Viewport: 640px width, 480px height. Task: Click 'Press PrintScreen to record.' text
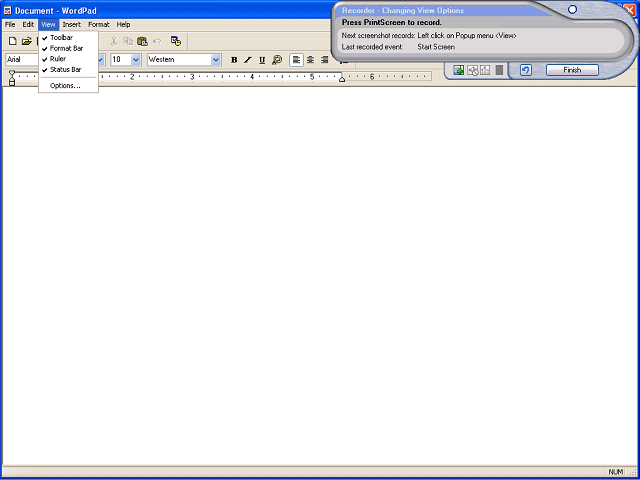coord(391,22)
